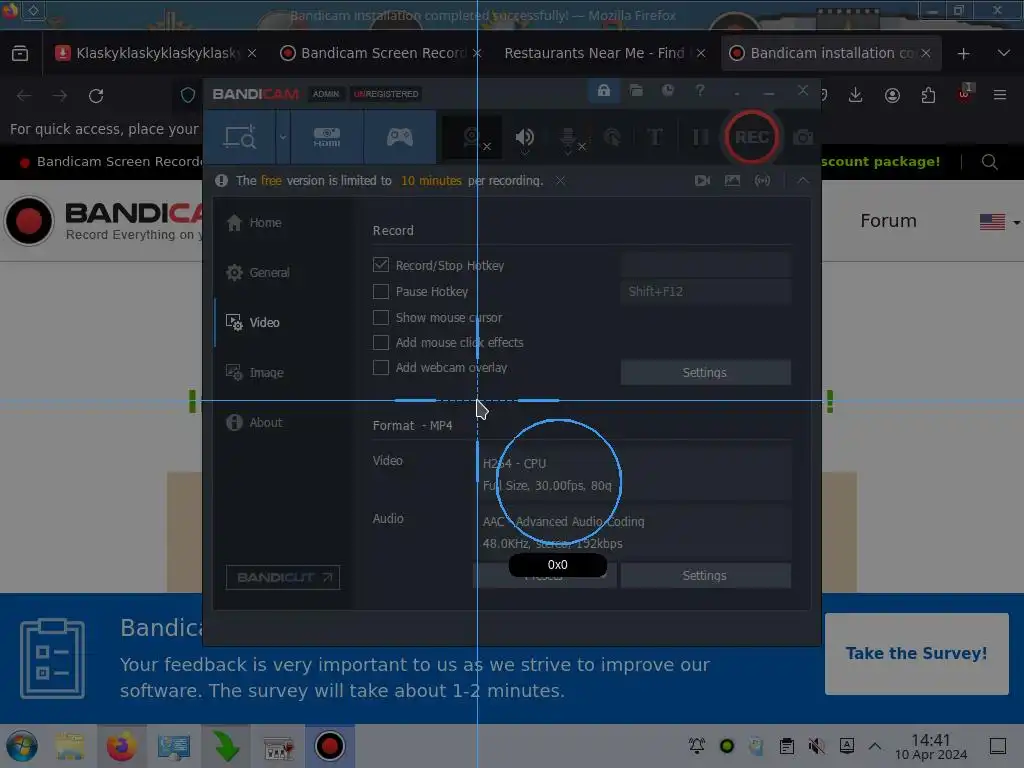Viewport: 1024px width, 768px height.
Task: Click the Pause hotkey Shift+F12 field
Action: pos(705,291)
